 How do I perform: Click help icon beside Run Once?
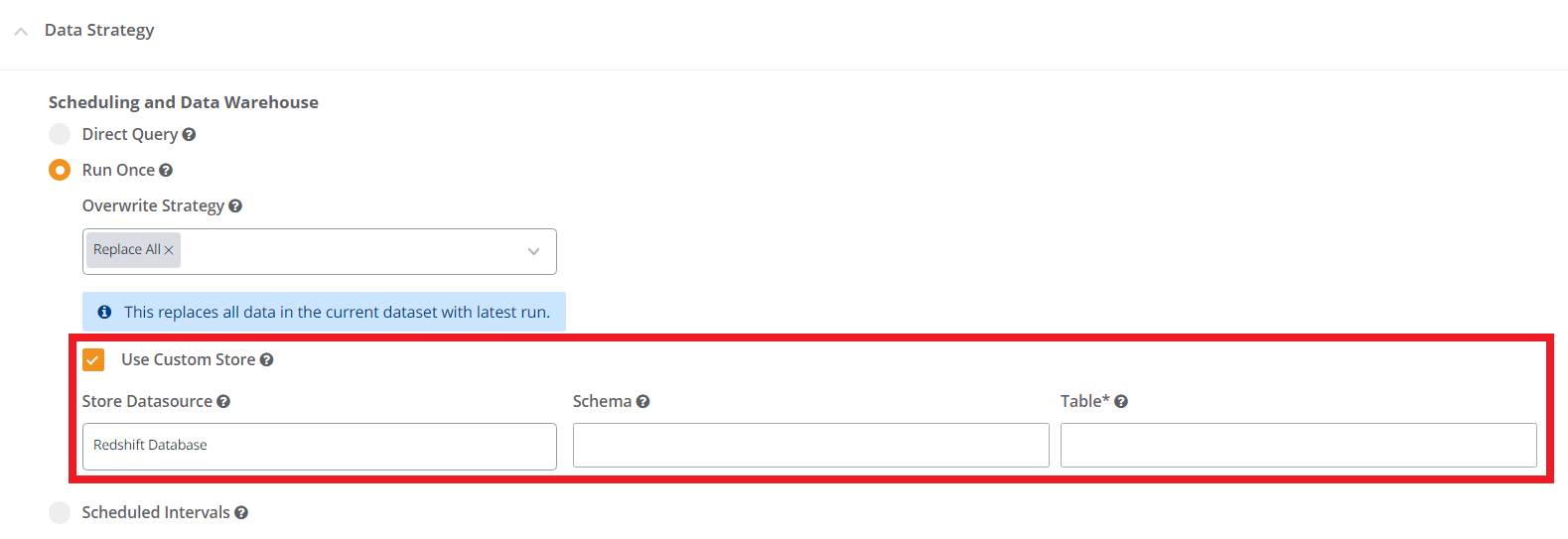coord(166,171)
